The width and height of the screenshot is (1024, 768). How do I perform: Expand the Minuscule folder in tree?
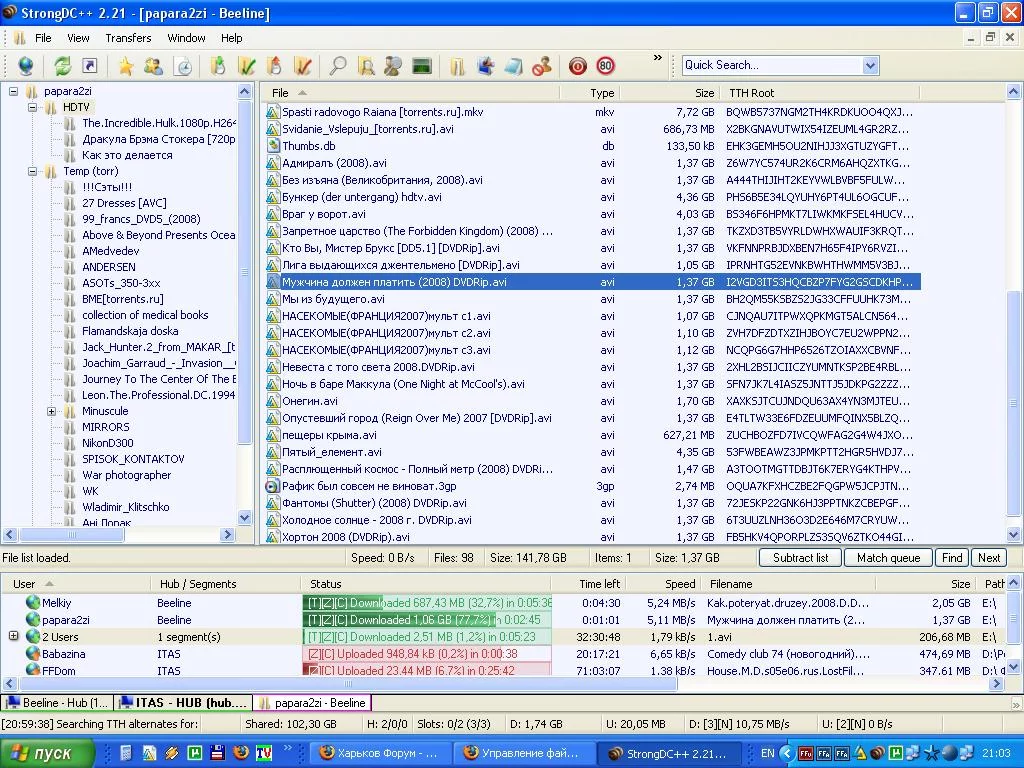click(x=52, y=411)
